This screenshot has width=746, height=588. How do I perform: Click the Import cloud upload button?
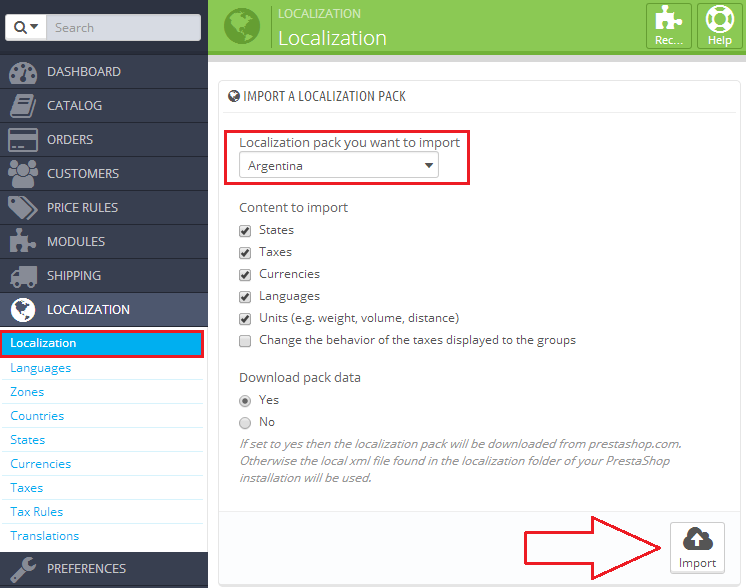[697, 548]
